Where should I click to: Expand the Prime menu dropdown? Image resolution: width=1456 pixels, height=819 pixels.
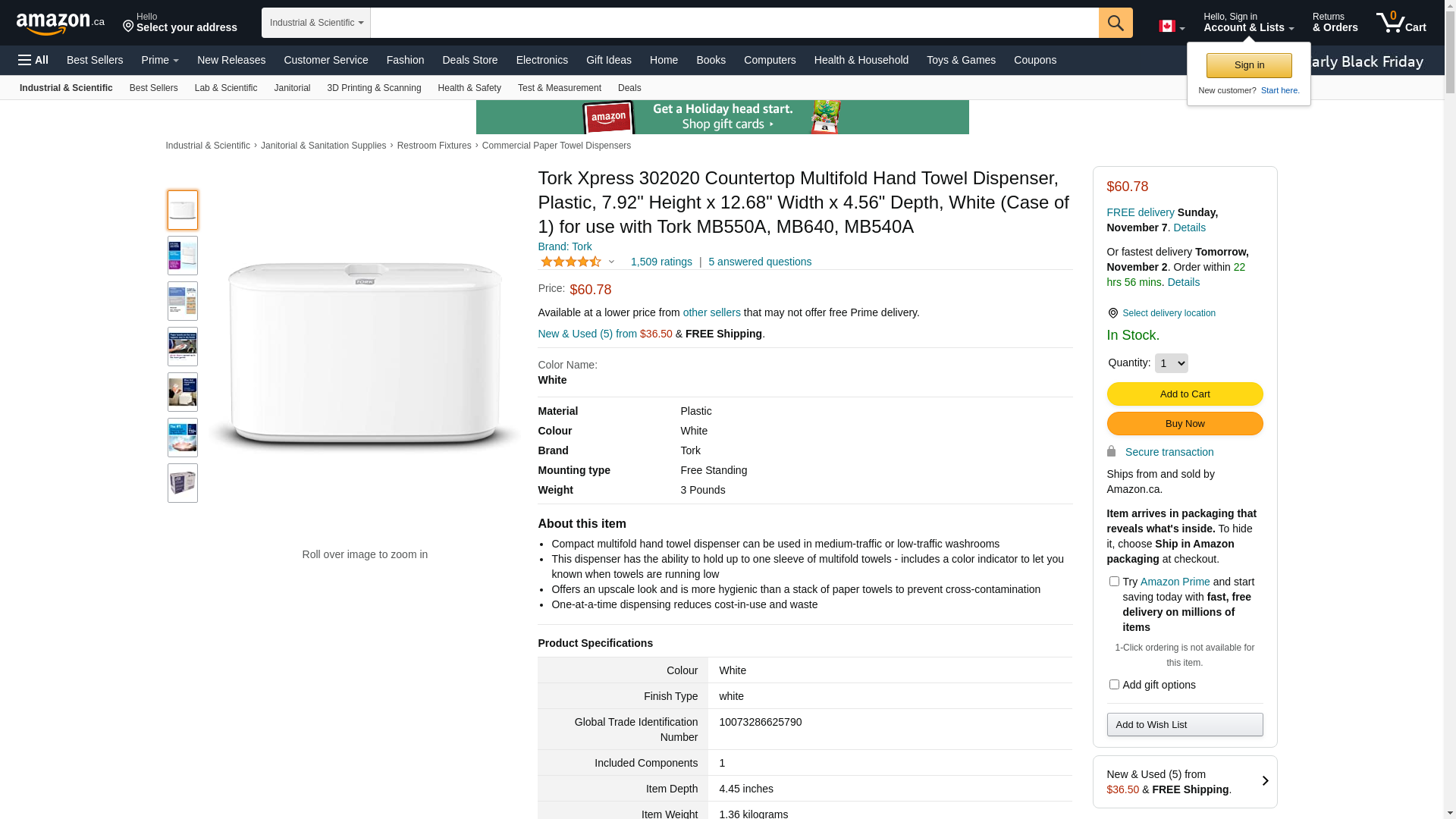pyautogui.click(x=160, y=60)
